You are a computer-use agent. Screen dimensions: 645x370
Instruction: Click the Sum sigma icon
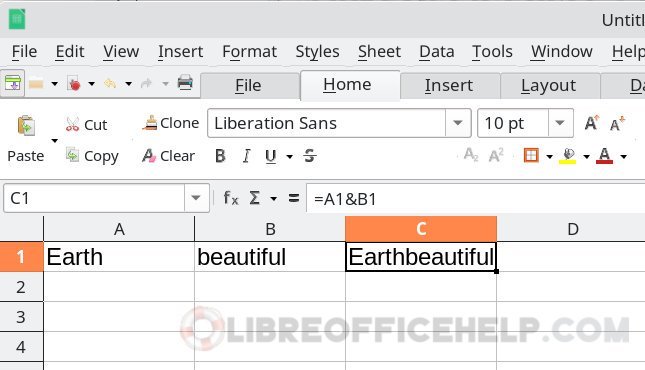[255, 198]
